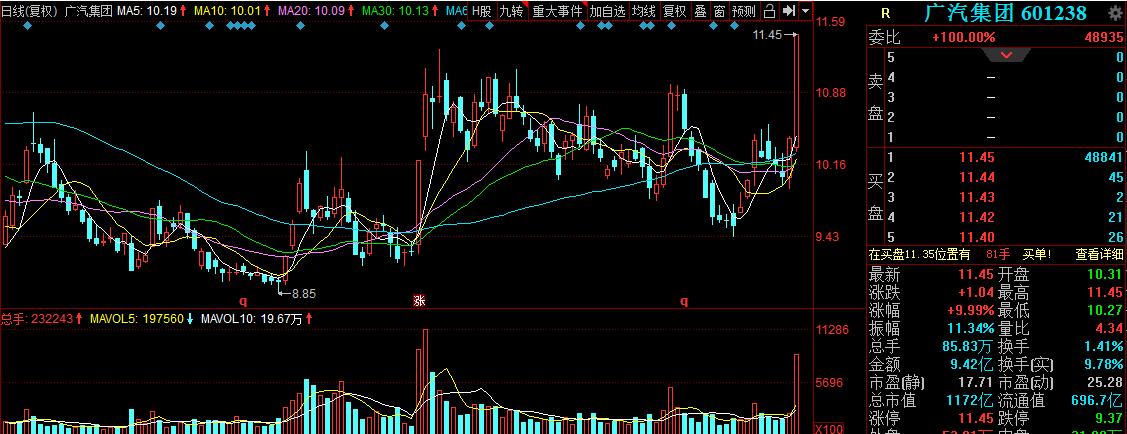Open the H股 tab

pos(482,11)
